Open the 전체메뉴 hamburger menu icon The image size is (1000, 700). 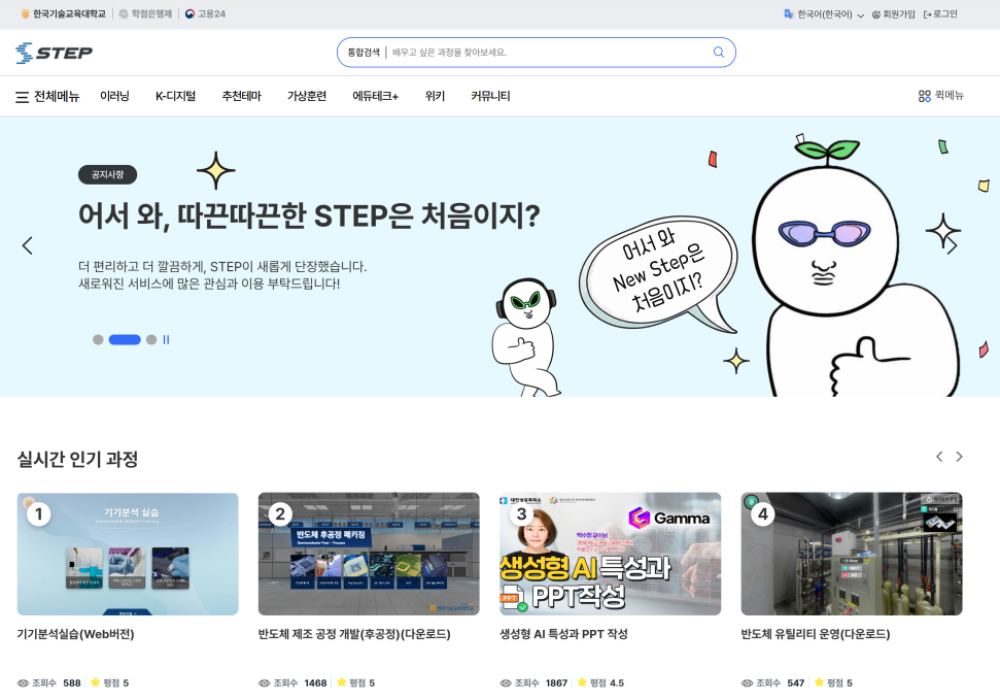21,96
